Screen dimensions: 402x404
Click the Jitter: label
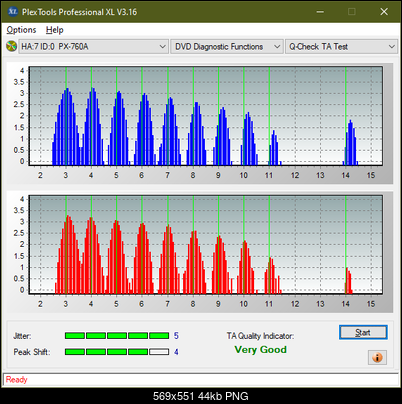[22, 336]
